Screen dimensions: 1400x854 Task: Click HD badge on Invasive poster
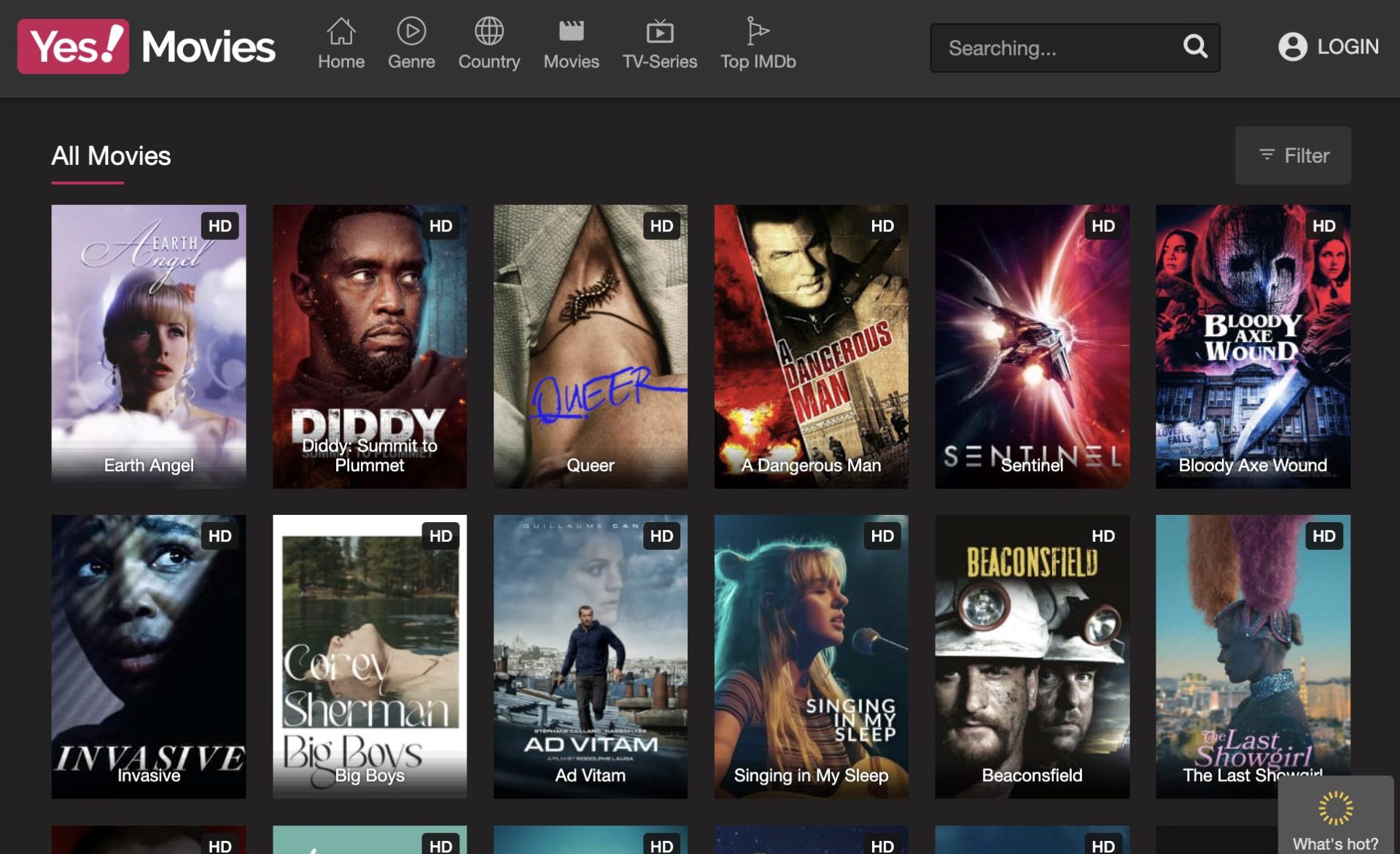tap(219, 536)
